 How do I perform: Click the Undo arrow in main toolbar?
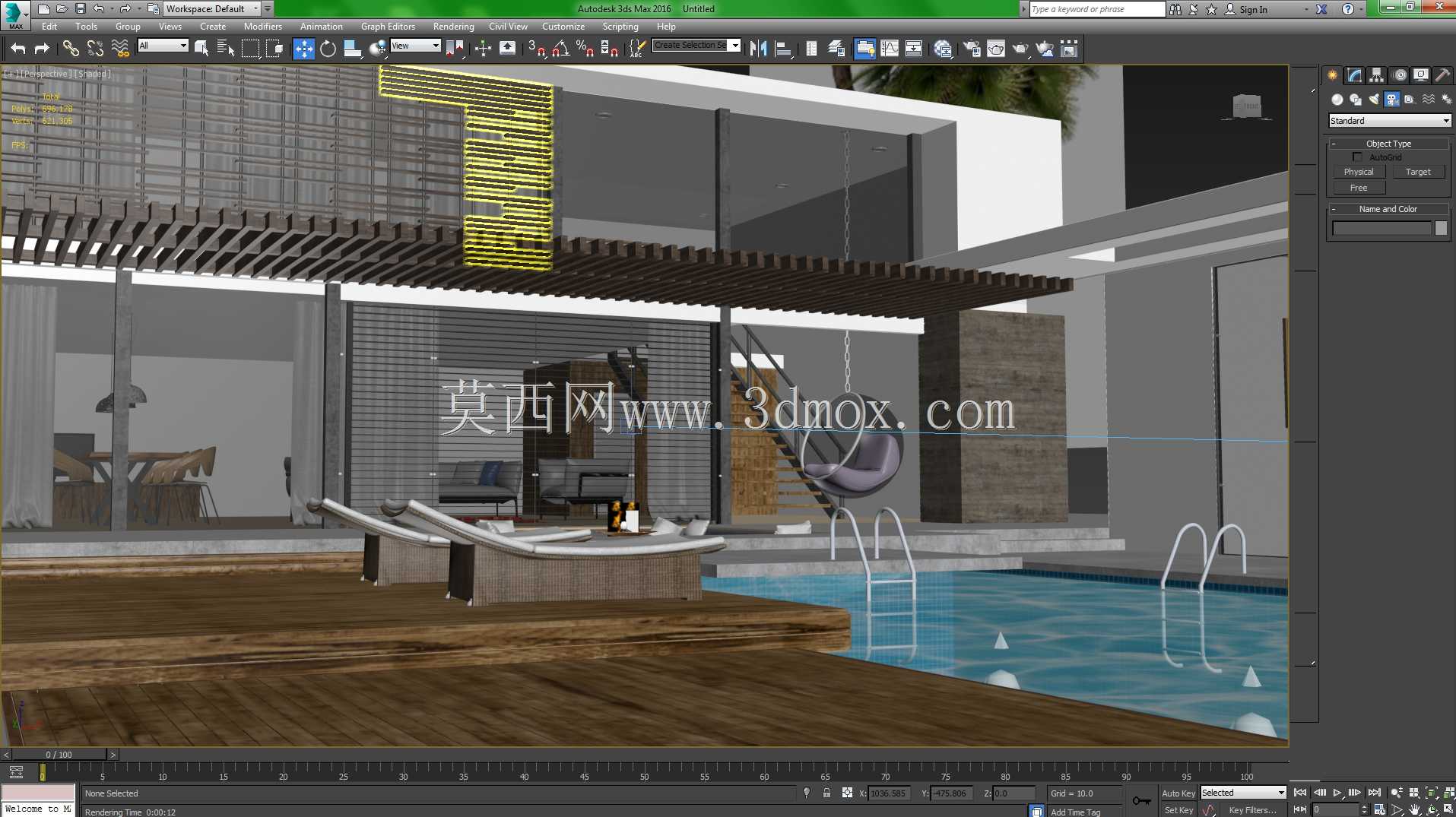(x=18, y=49)
